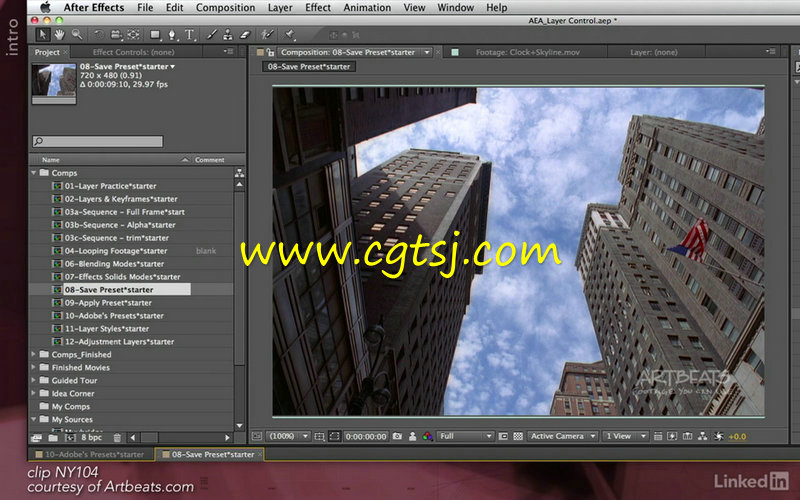Create a new composition from Project panel
This screenshot has height=500, width=800.
coord(70,437)
